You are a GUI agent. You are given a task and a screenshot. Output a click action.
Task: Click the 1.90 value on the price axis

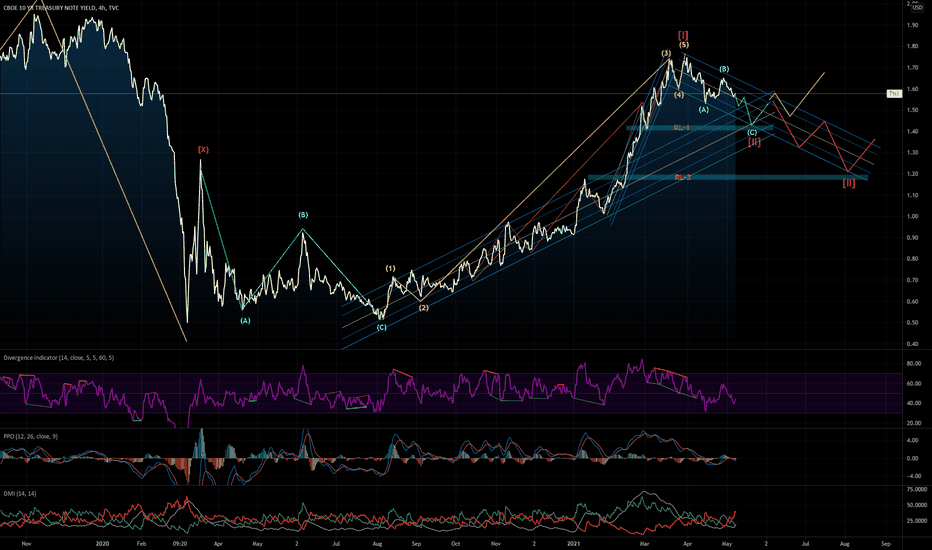pos(913,25)
